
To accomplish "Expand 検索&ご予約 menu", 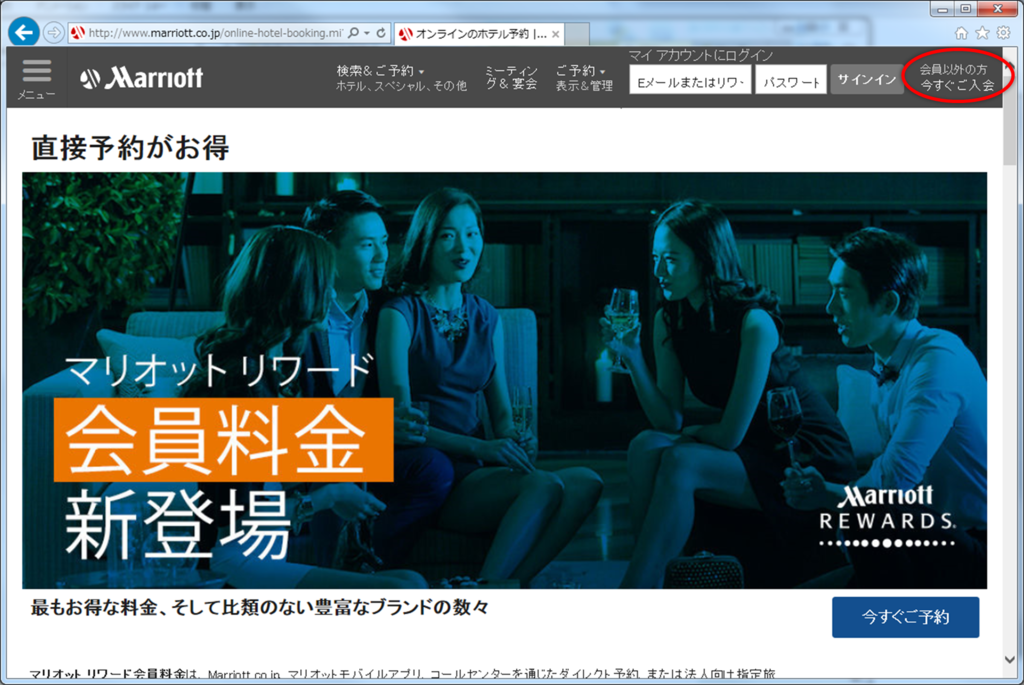I will tap(401, 78).
